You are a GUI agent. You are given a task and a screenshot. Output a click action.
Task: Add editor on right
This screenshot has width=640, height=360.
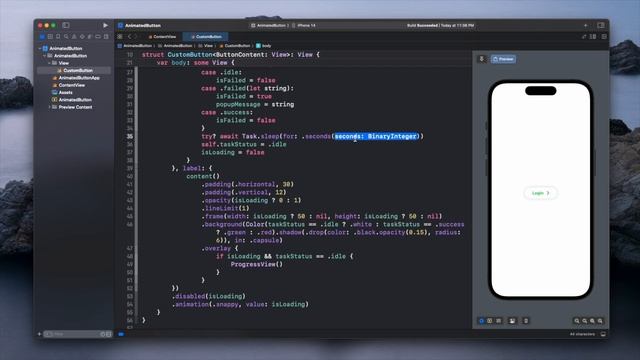click(604, 37)
